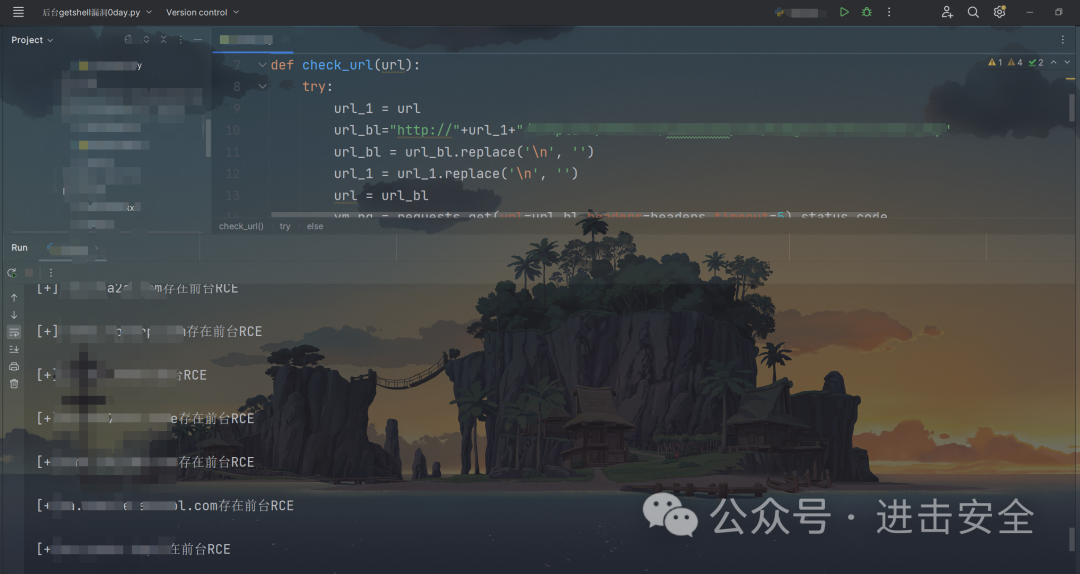The width and height of the screenshot is (1080, 574).
Task: Click the typo count 2 indicator
Action: coord(1036,62)
